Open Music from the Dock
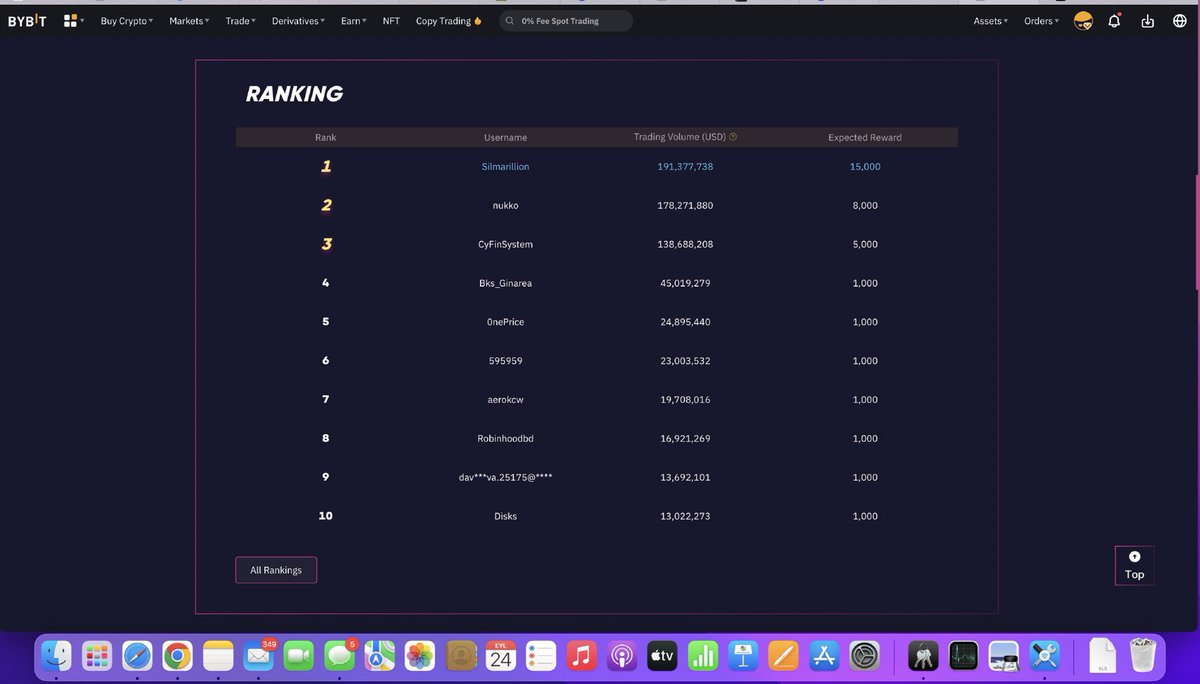Viewport: 1200px width, 684px height. pos(581,657)
